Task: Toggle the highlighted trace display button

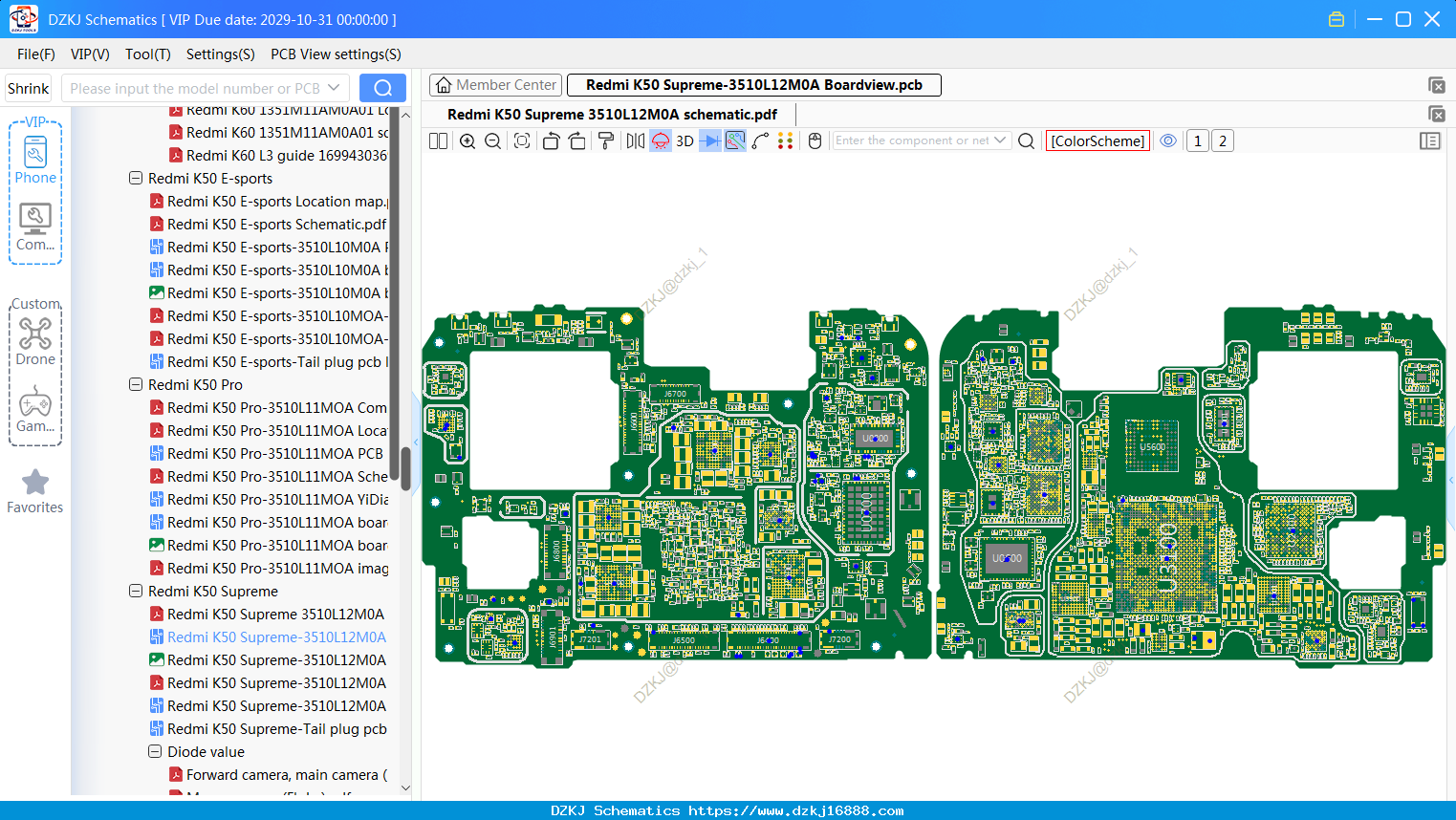Action: [x=735, y=141]
